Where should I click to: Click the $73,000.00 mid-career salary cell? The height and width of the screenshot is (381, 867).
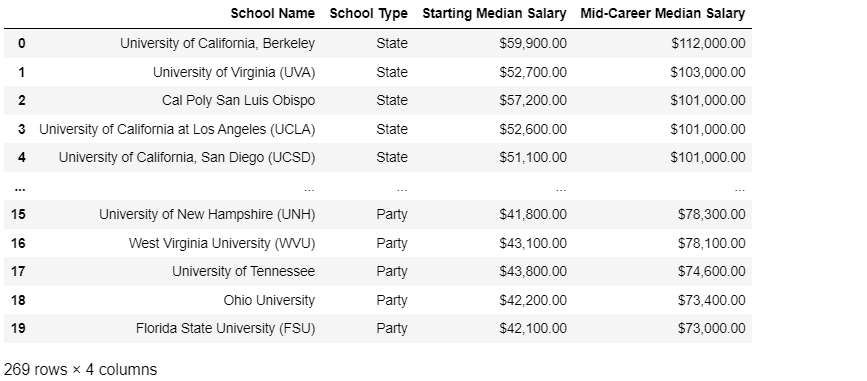[x=712, y=328]
